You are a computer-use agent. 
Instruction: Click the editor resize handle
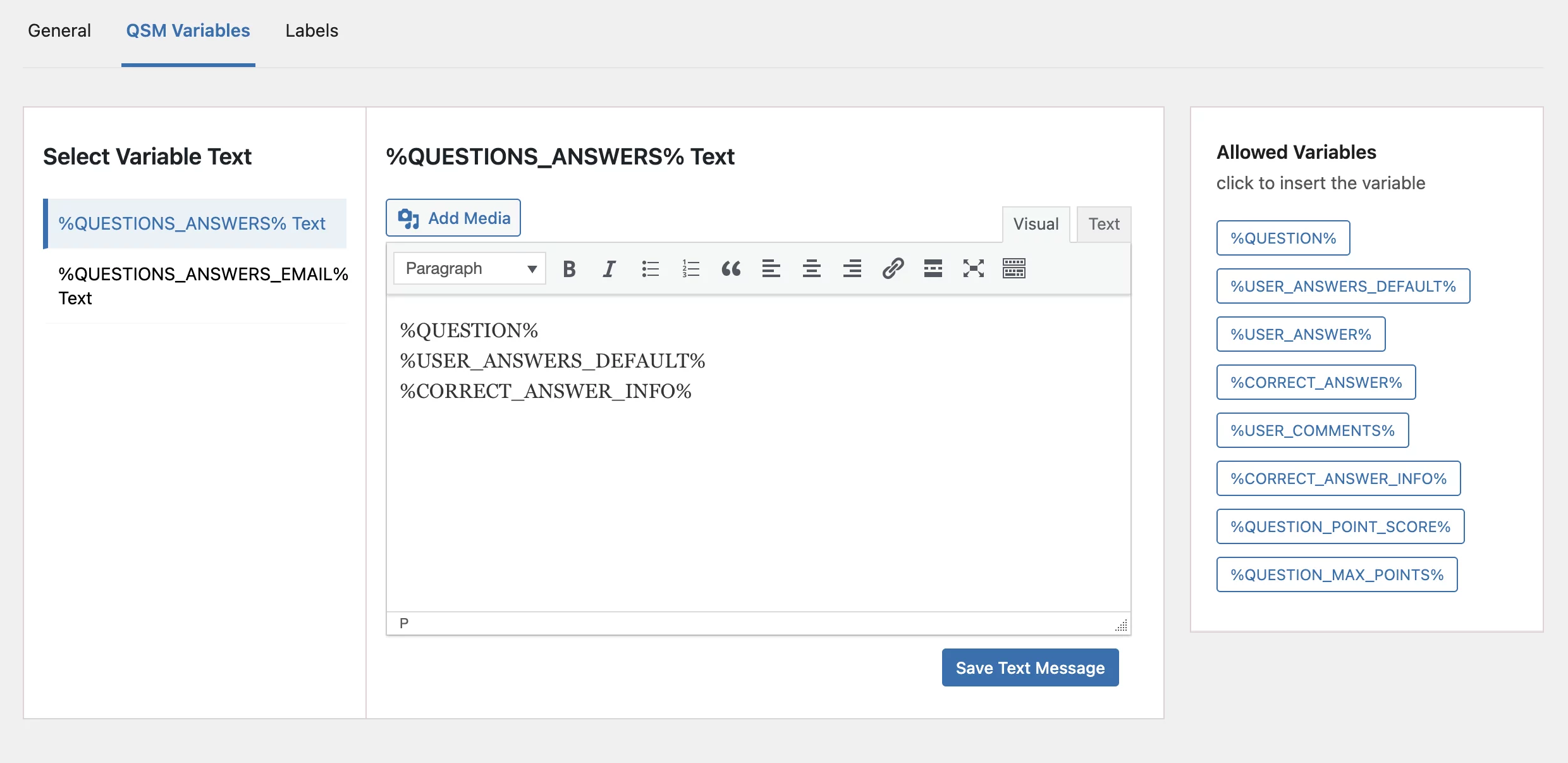[1122, 626]
